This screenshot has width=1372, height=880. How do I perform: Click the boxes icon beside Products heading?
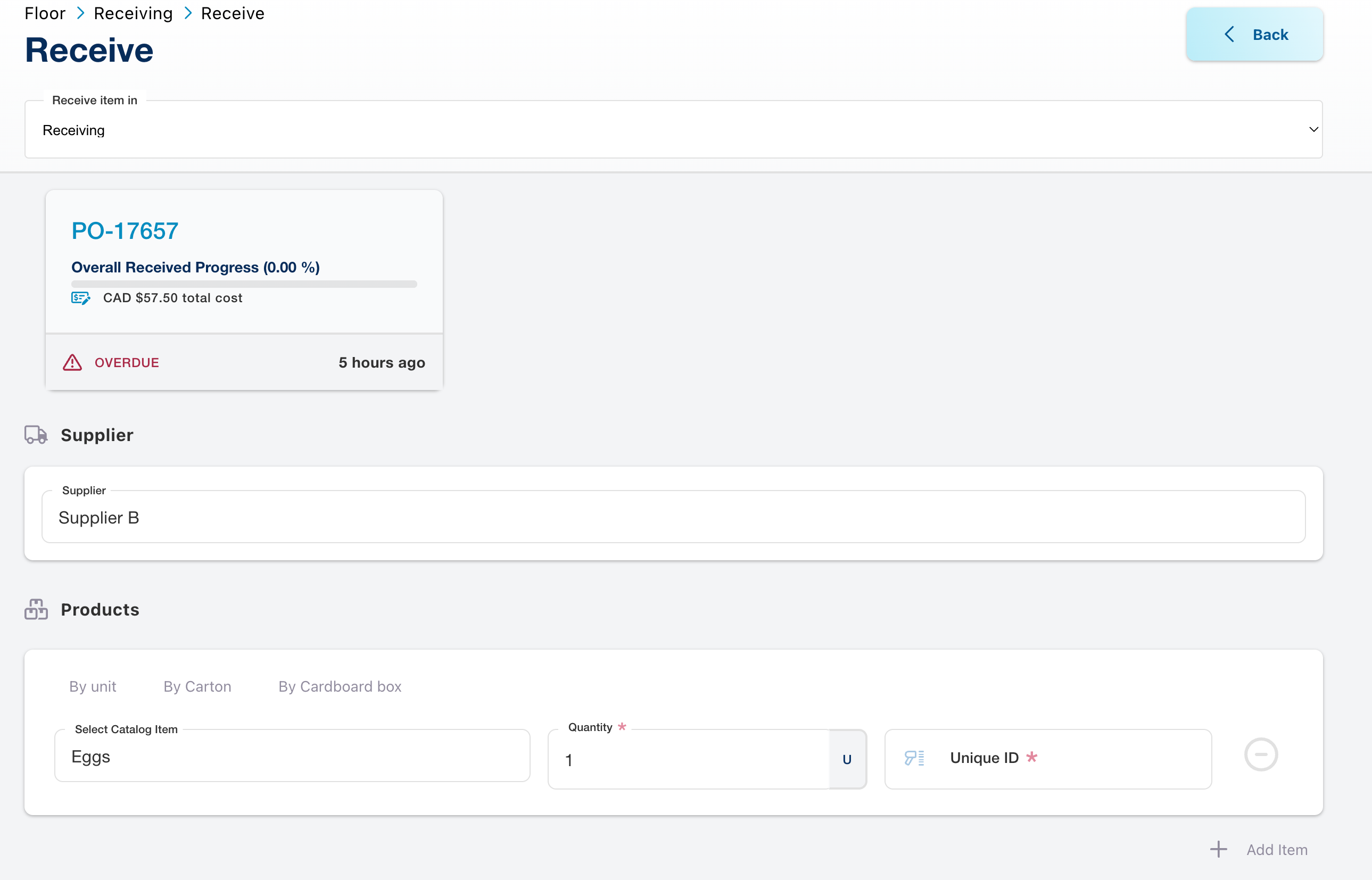pyautogui.click(x=36, y=609)
